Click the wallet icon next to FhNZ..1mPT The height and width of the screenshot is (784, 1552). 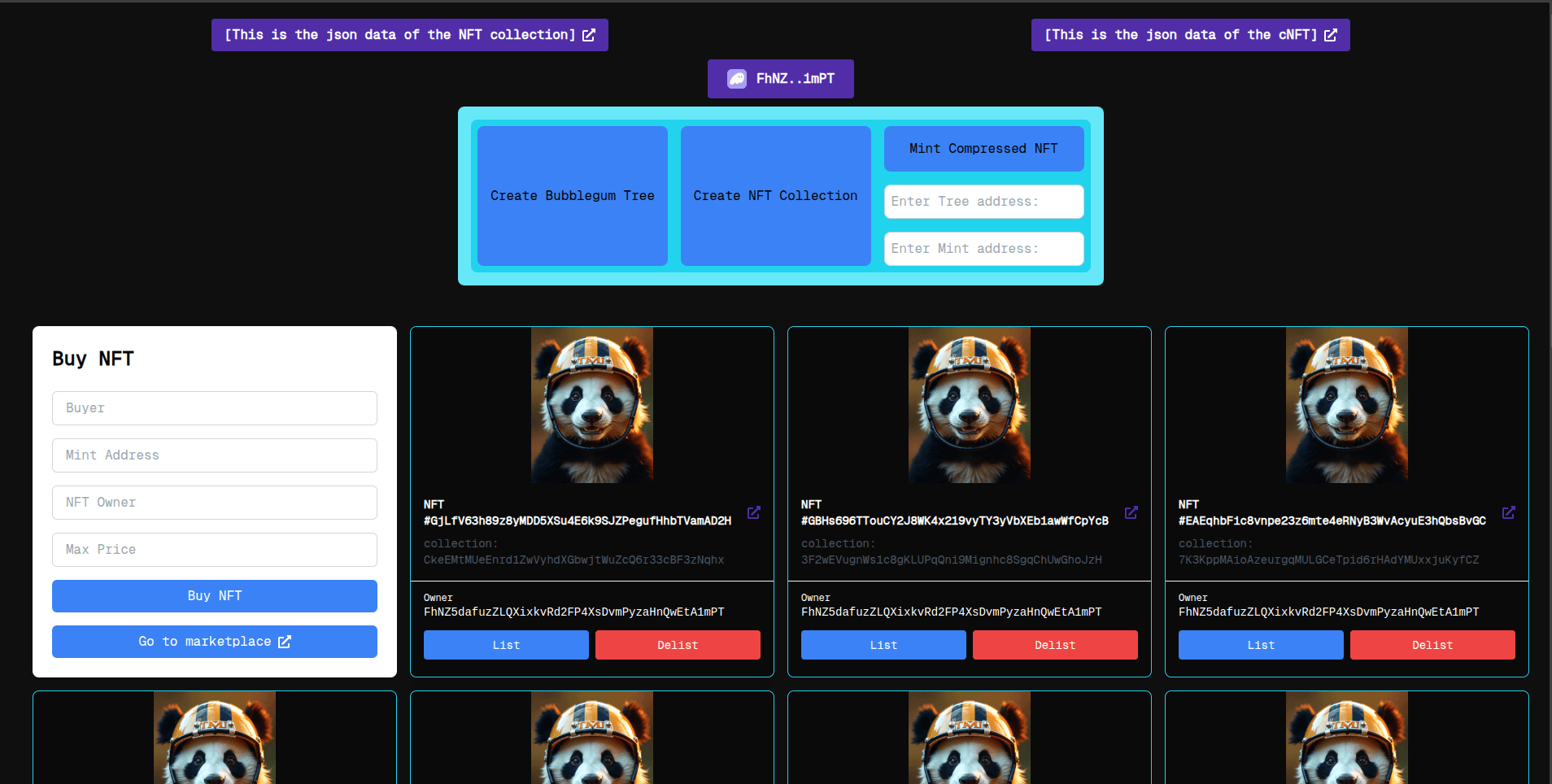pos(736,78)
